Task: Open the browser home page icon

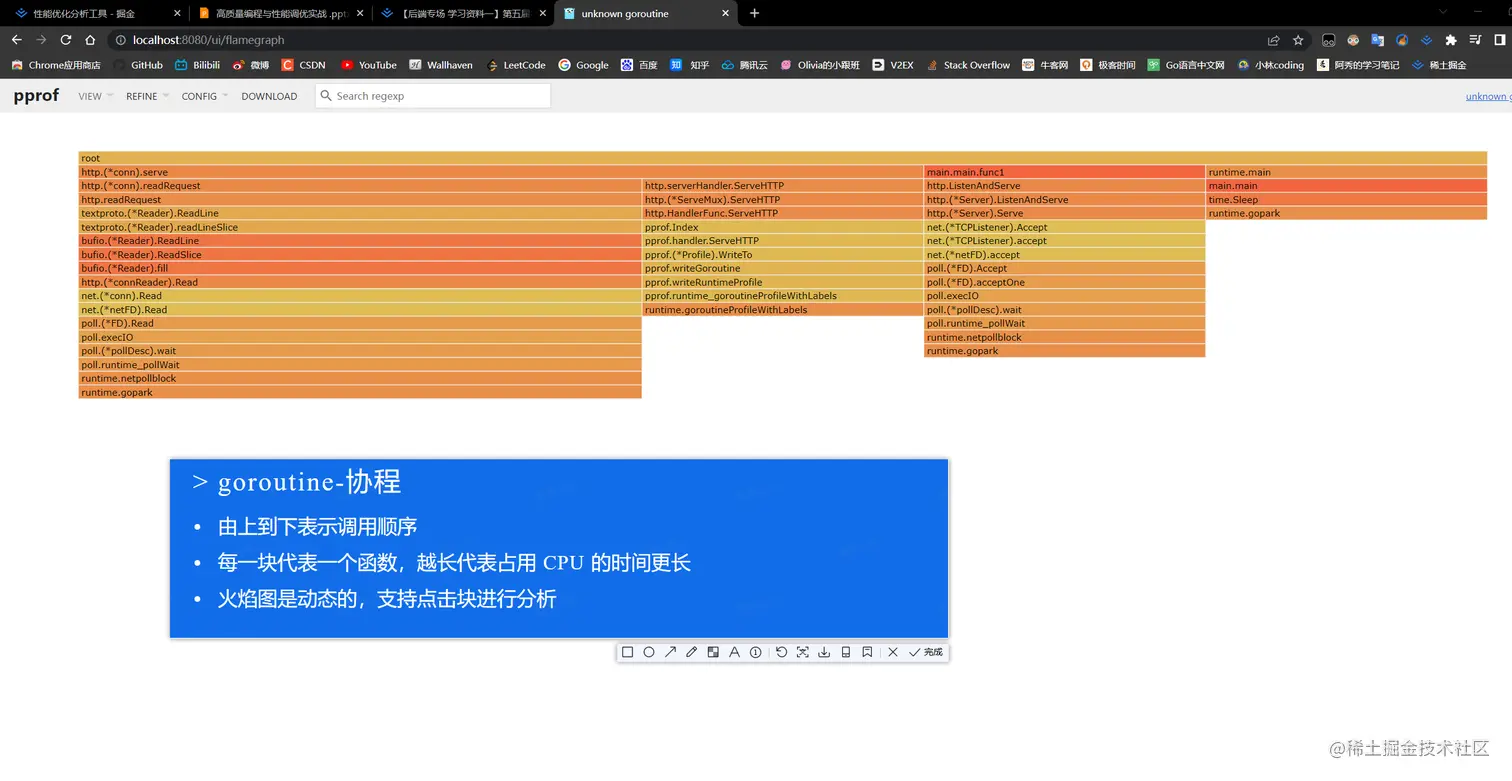Action: point(90,40)
